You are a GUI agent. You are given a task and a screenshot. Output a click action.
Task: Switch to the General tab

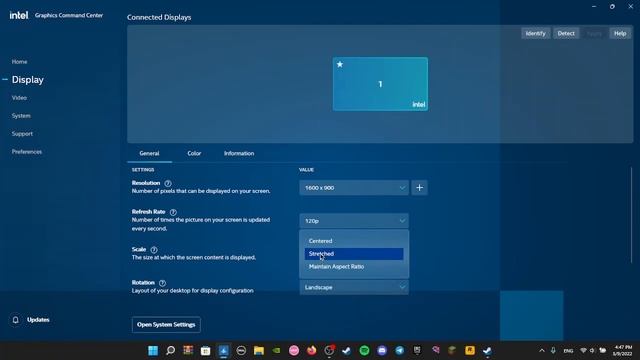(x=149, y=153)
